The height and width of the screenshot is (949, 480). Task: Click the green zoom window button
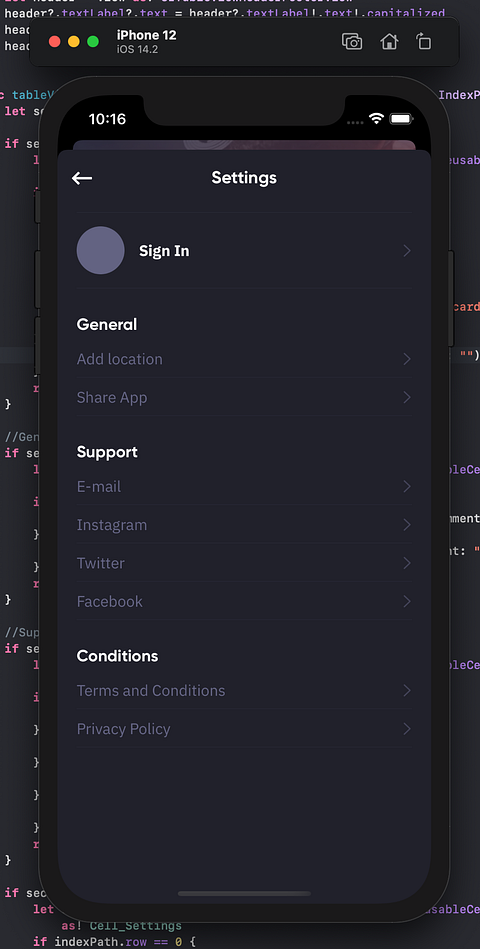tap(93, 41)
